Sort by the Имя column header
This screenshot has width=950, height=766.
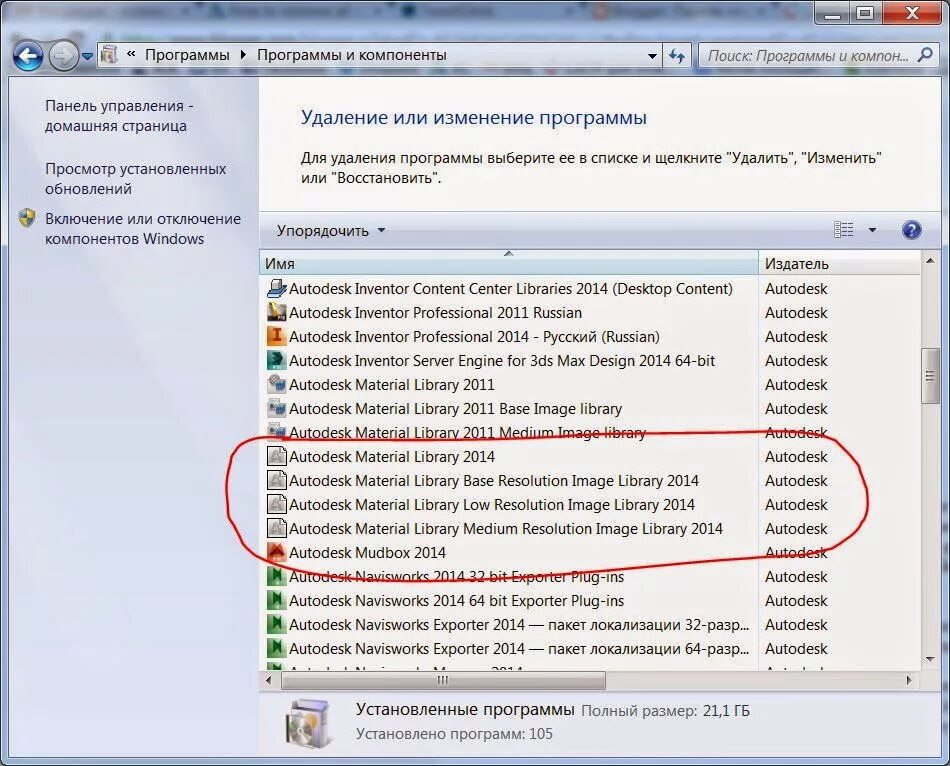509,263
